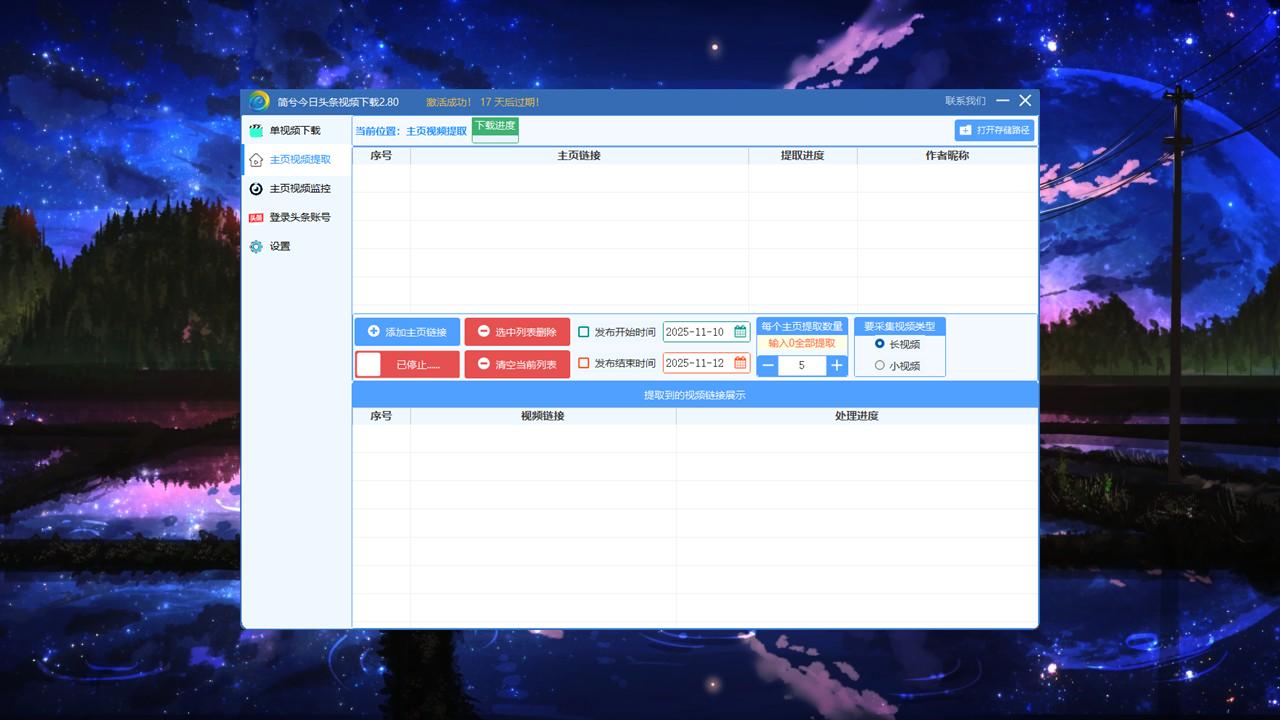Screen dimensions: 1280x720
Task: Click 打开存储路径 button
Action: pos(994,130)
